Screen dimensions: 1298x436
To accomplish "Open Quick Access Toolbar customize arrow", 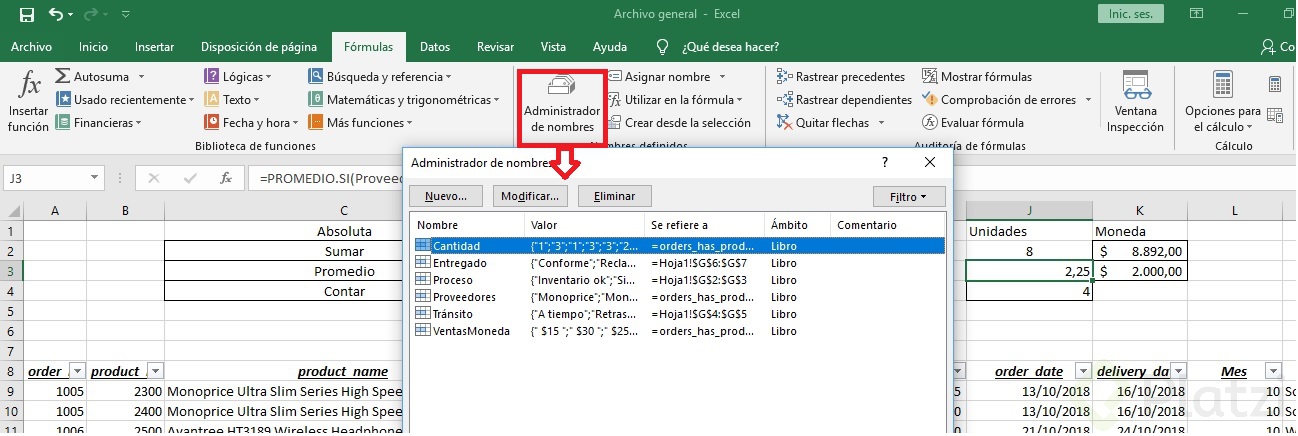I will (x=124, y=15).
